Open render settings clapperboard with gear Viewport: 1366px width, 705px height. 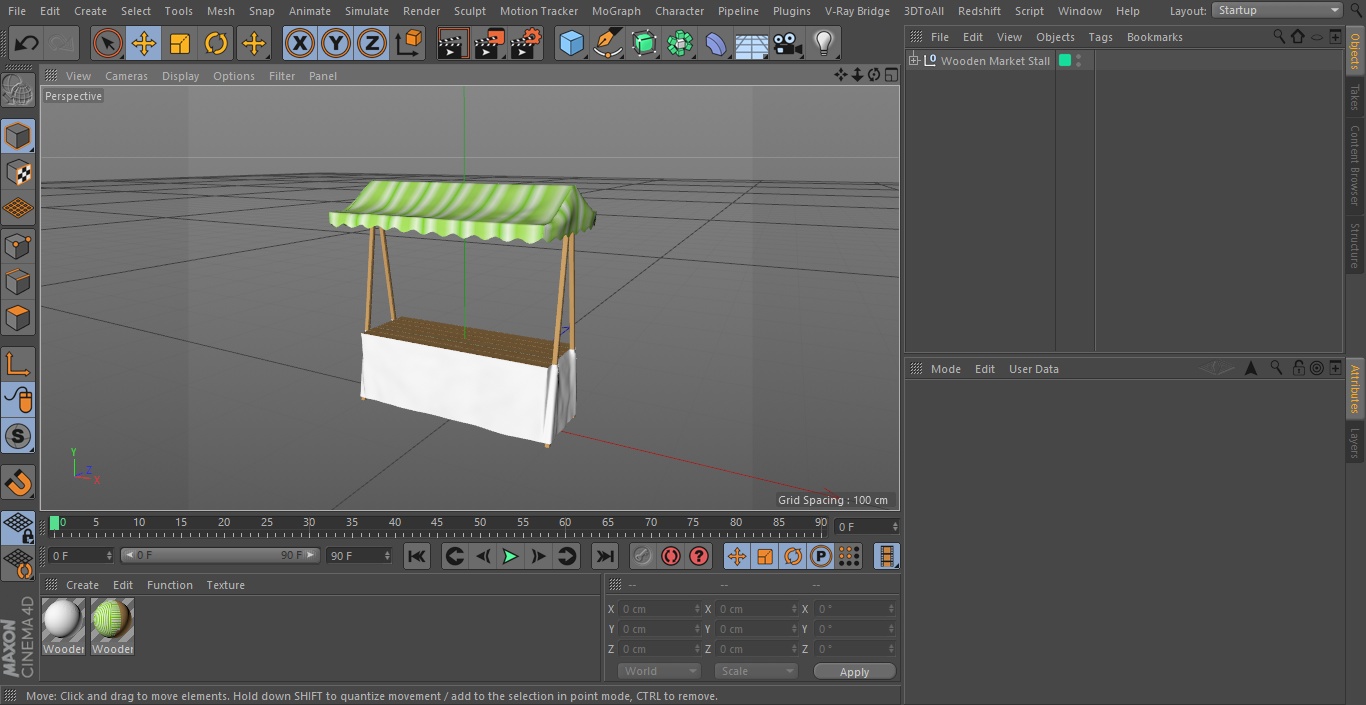526,43
